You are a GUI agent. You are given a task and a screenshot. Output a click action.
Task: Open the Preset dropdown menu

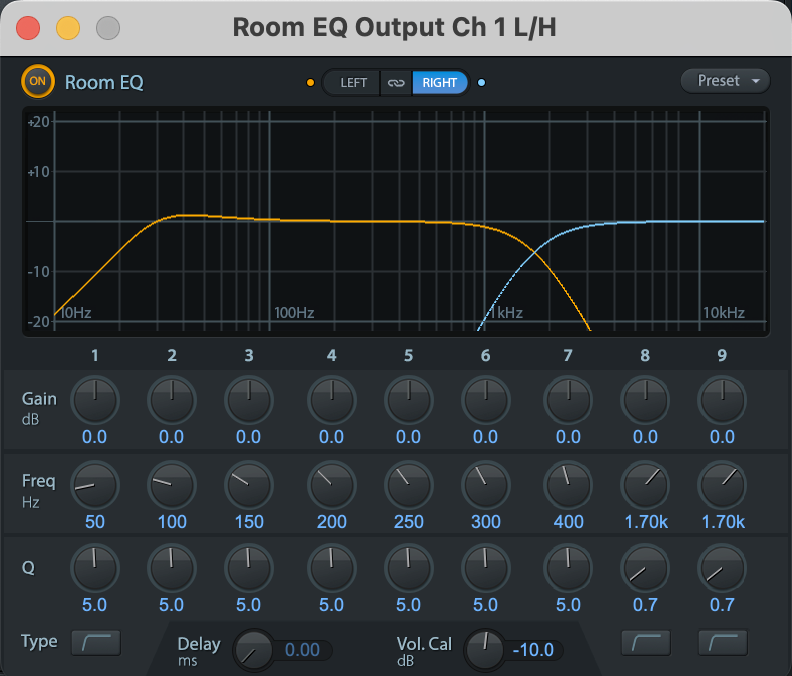click(726, 81)
